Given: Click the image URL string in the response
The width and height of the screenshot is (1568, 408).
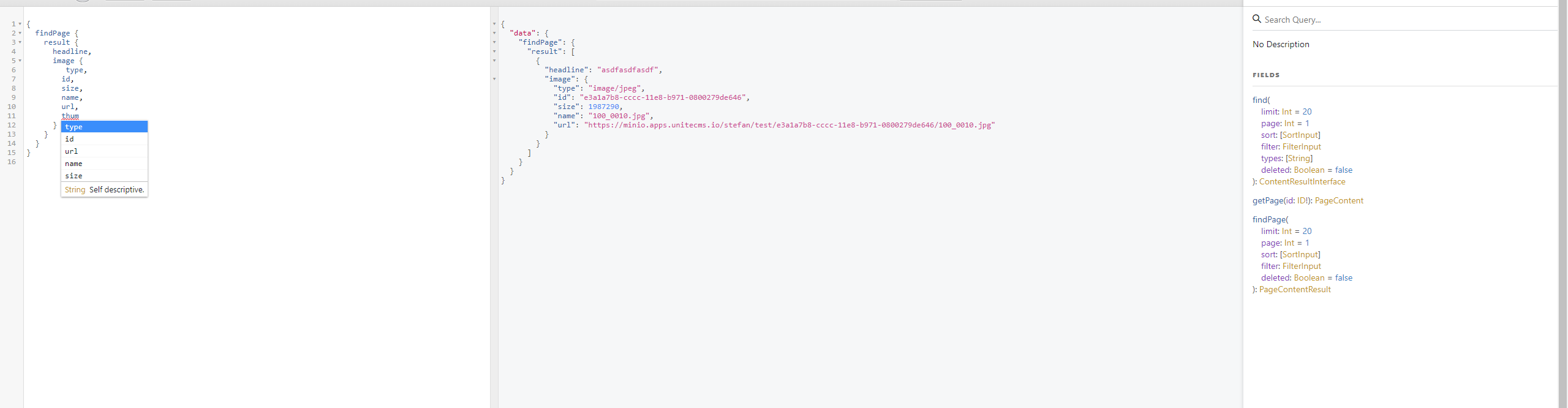Looking at the screenshot, I should [790, 125].
